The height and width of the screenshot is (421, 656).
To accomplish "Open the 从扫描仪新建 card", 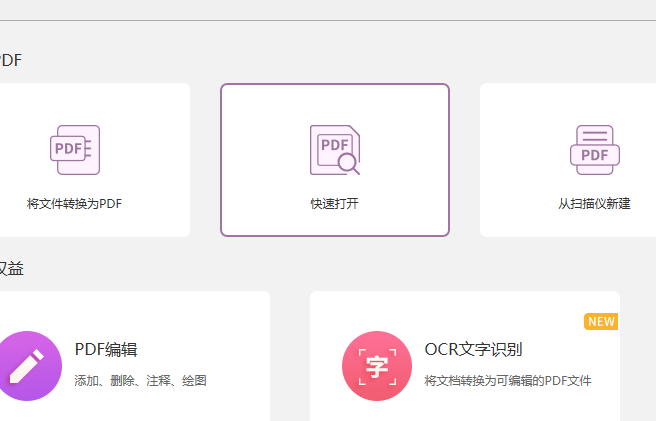I will [x=568, y=160].
